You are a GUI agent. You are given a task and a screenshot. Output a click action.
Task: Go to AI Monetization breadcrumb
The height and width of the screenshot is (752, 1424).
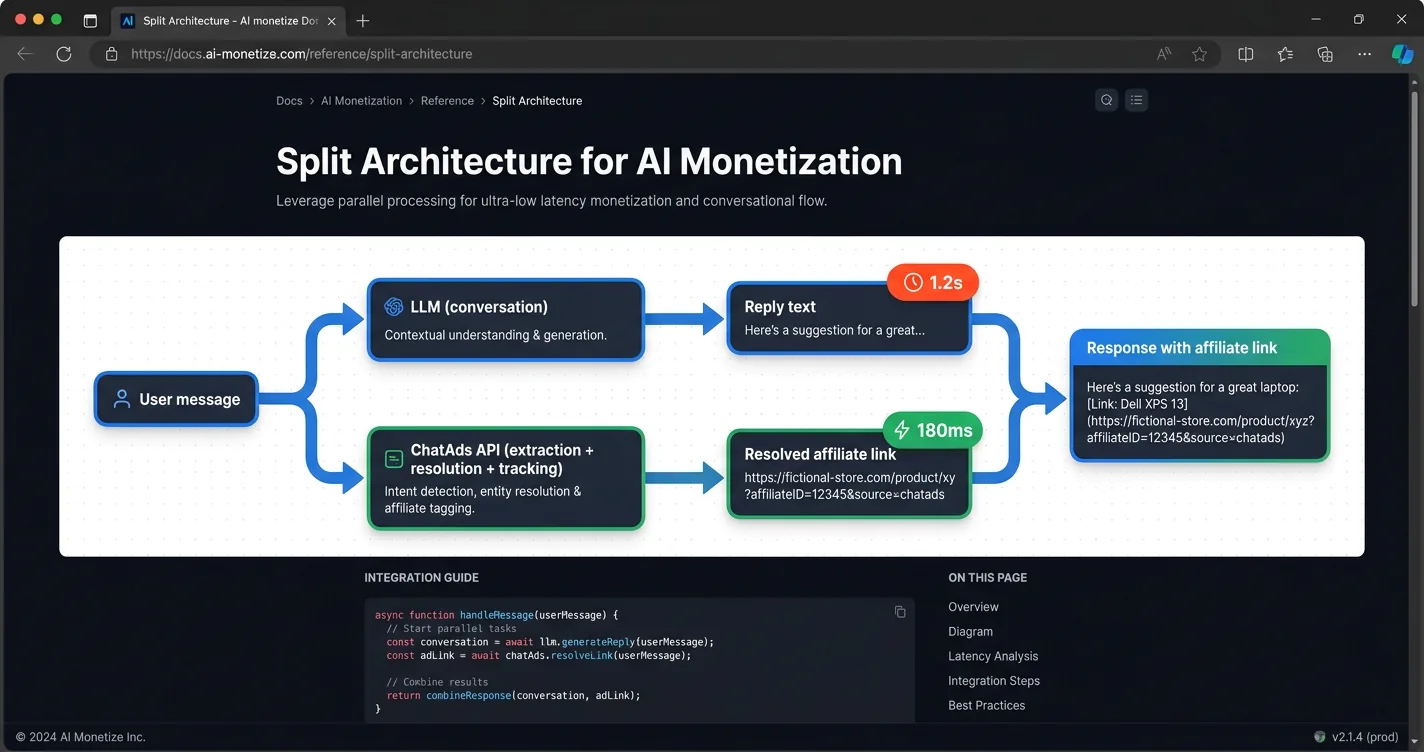coord(361,101)
